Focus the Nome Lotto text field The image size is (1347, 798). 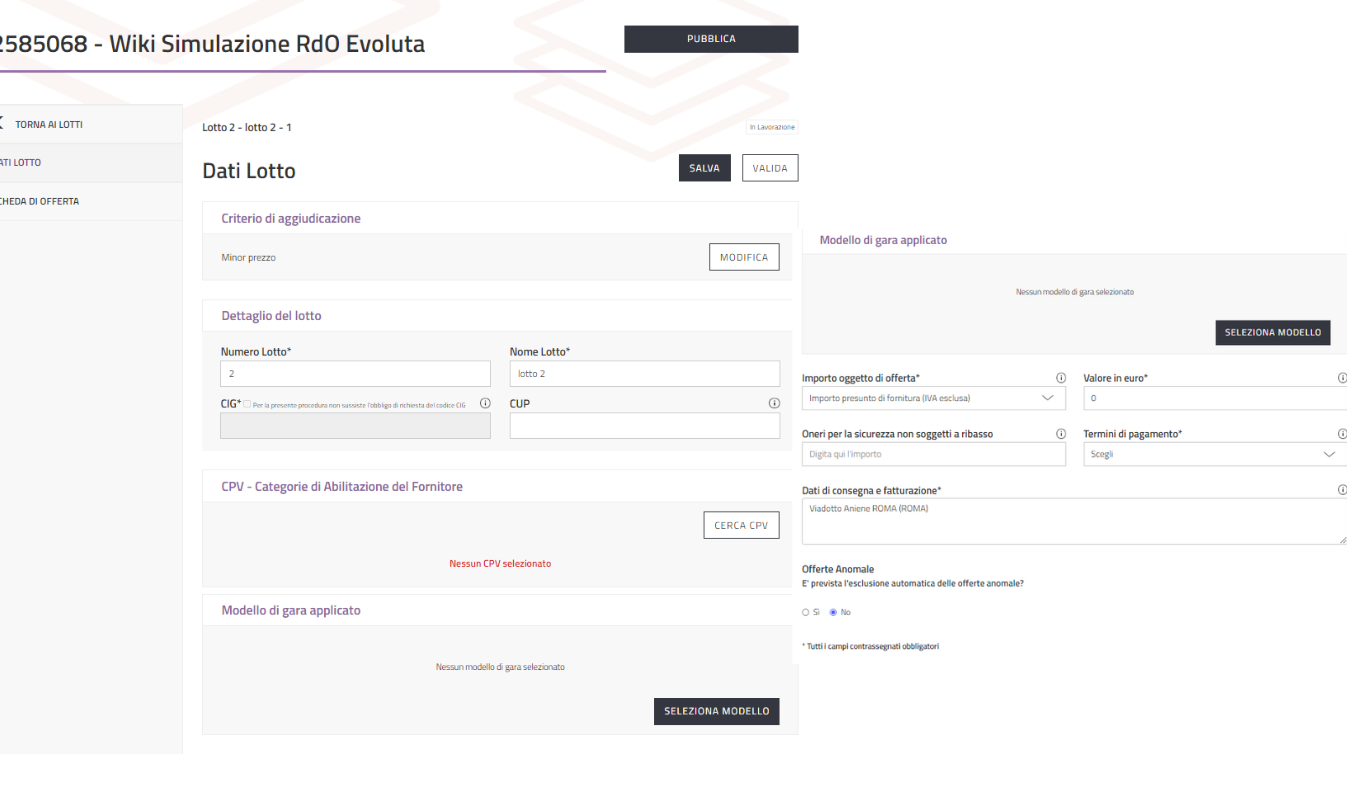pyautogui.click(x=644, y=374)
